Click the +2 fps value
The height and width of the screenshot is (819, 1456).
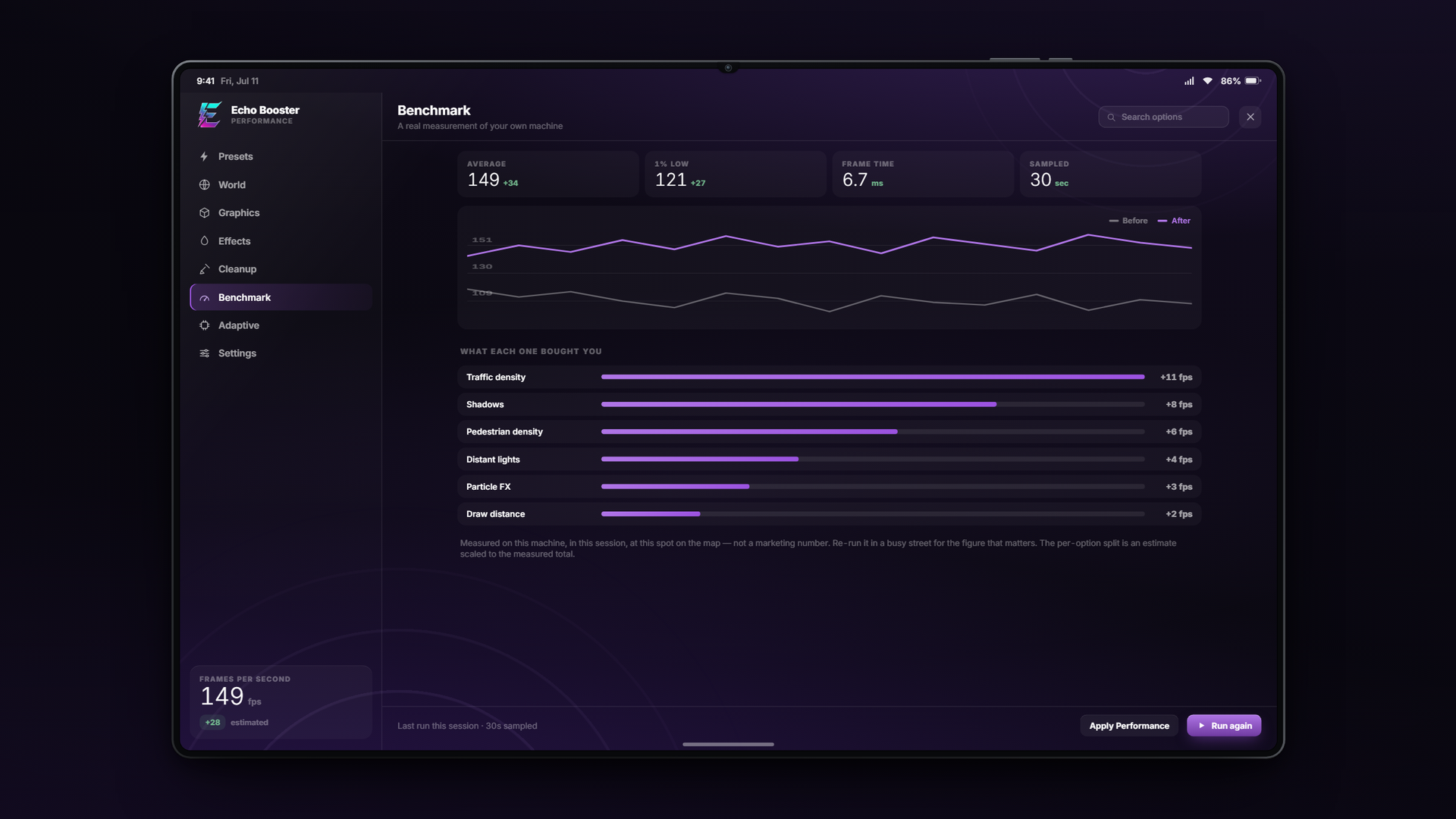click(x=1179, y=514)
